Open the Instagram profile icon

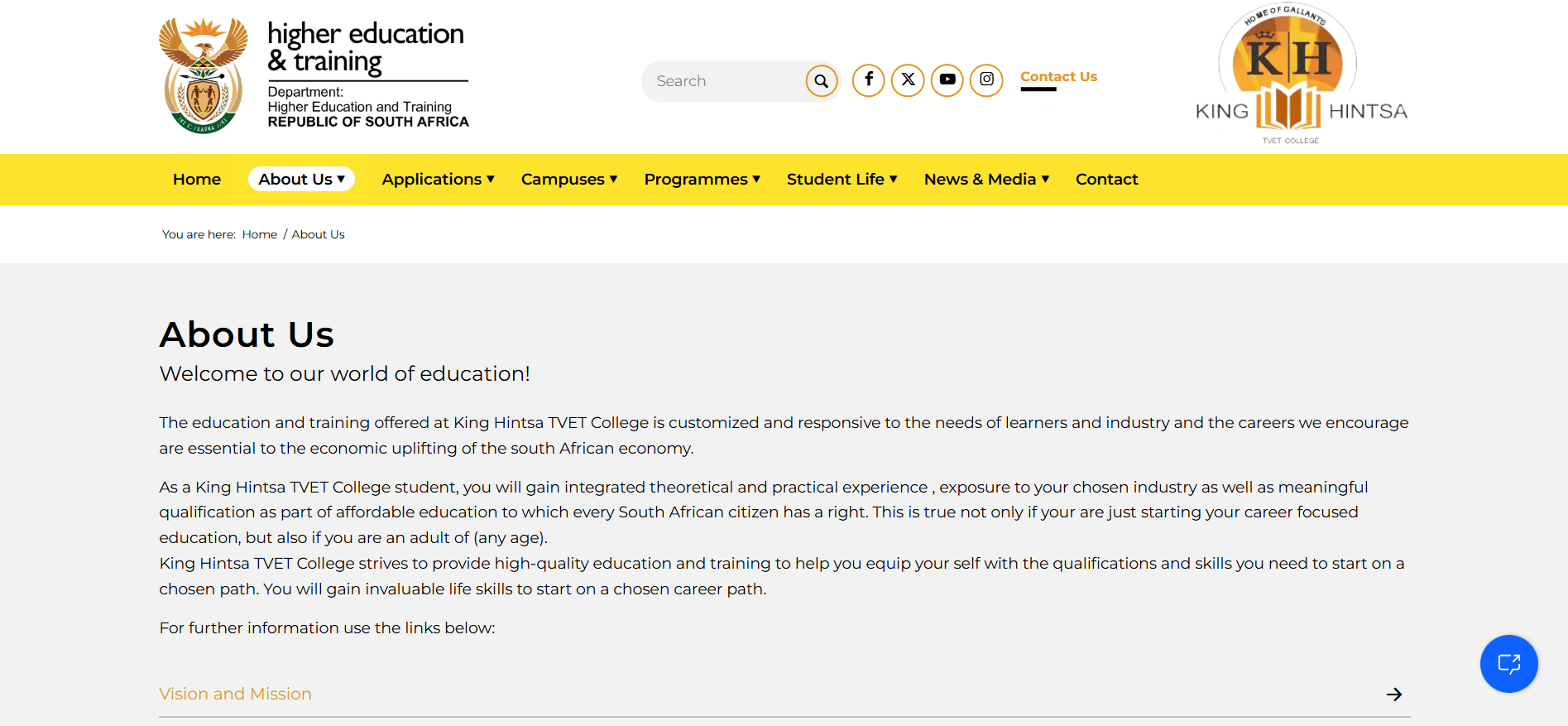point(986,80)
